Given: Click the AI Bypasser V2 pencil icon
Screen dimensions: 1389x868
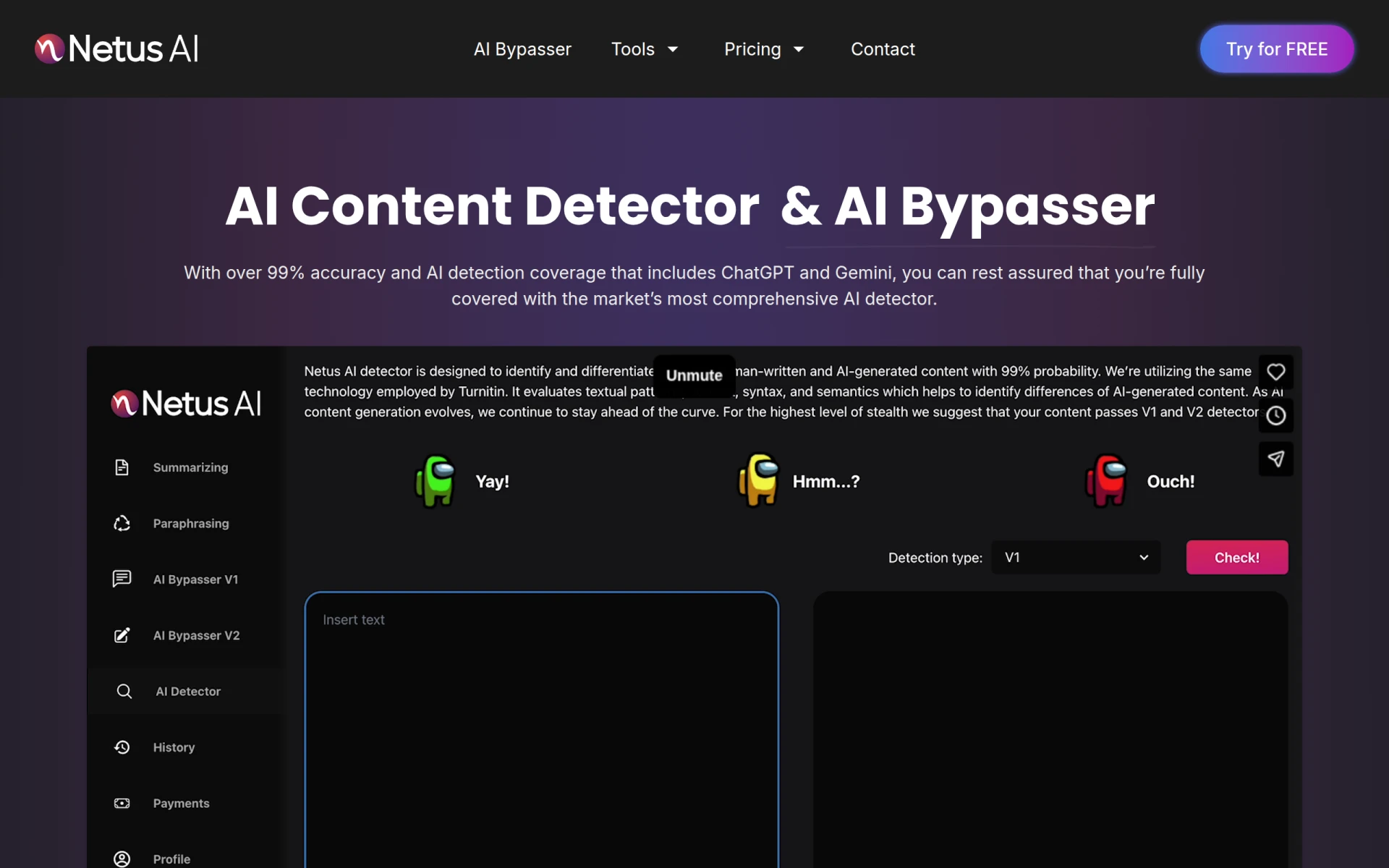Looking at the screenshot, I should (x=122, y=635).
